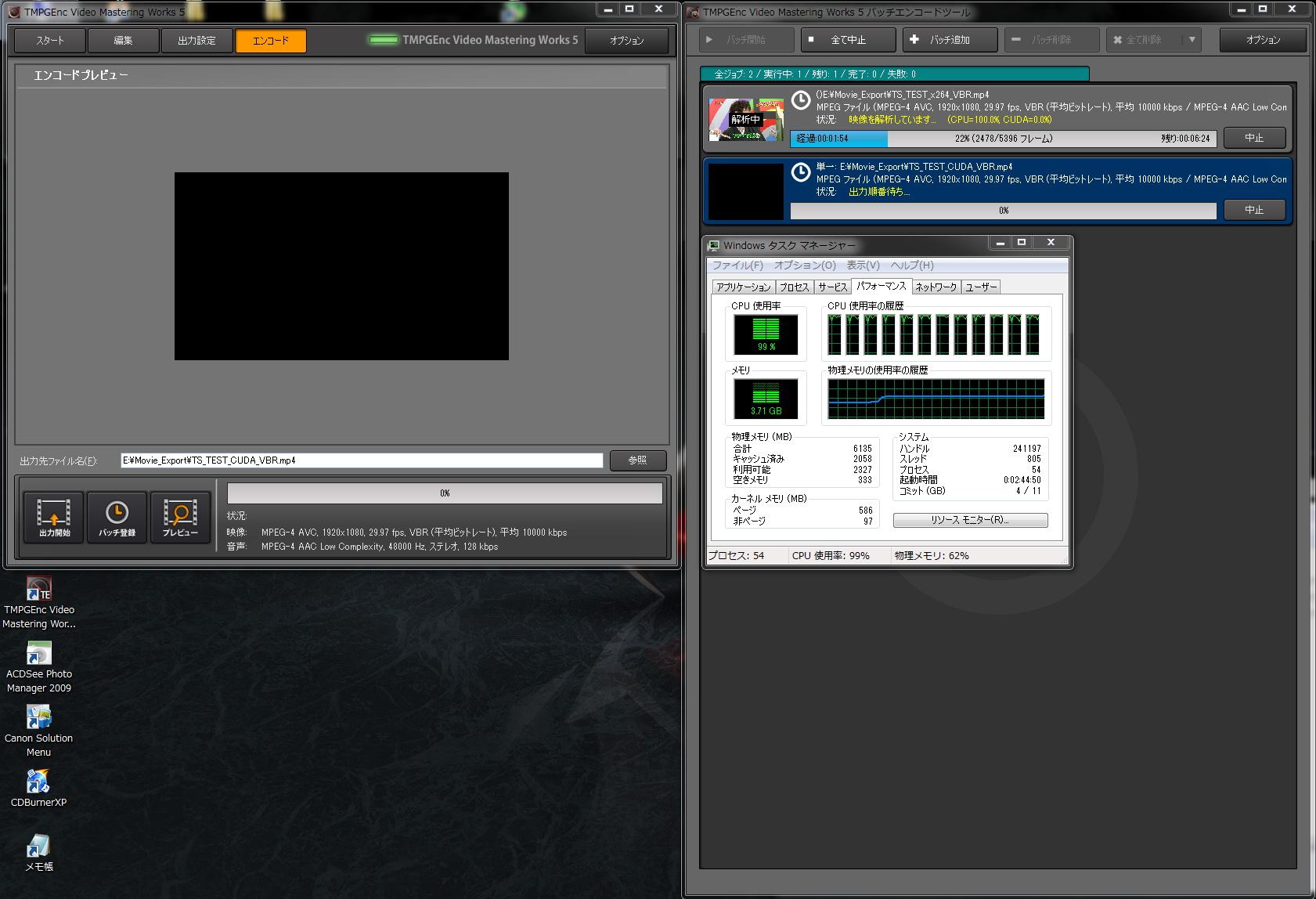Select the x264 job preview thumbnail
The height and width of the screenshot is (899, 1316).
coord(746,120)
